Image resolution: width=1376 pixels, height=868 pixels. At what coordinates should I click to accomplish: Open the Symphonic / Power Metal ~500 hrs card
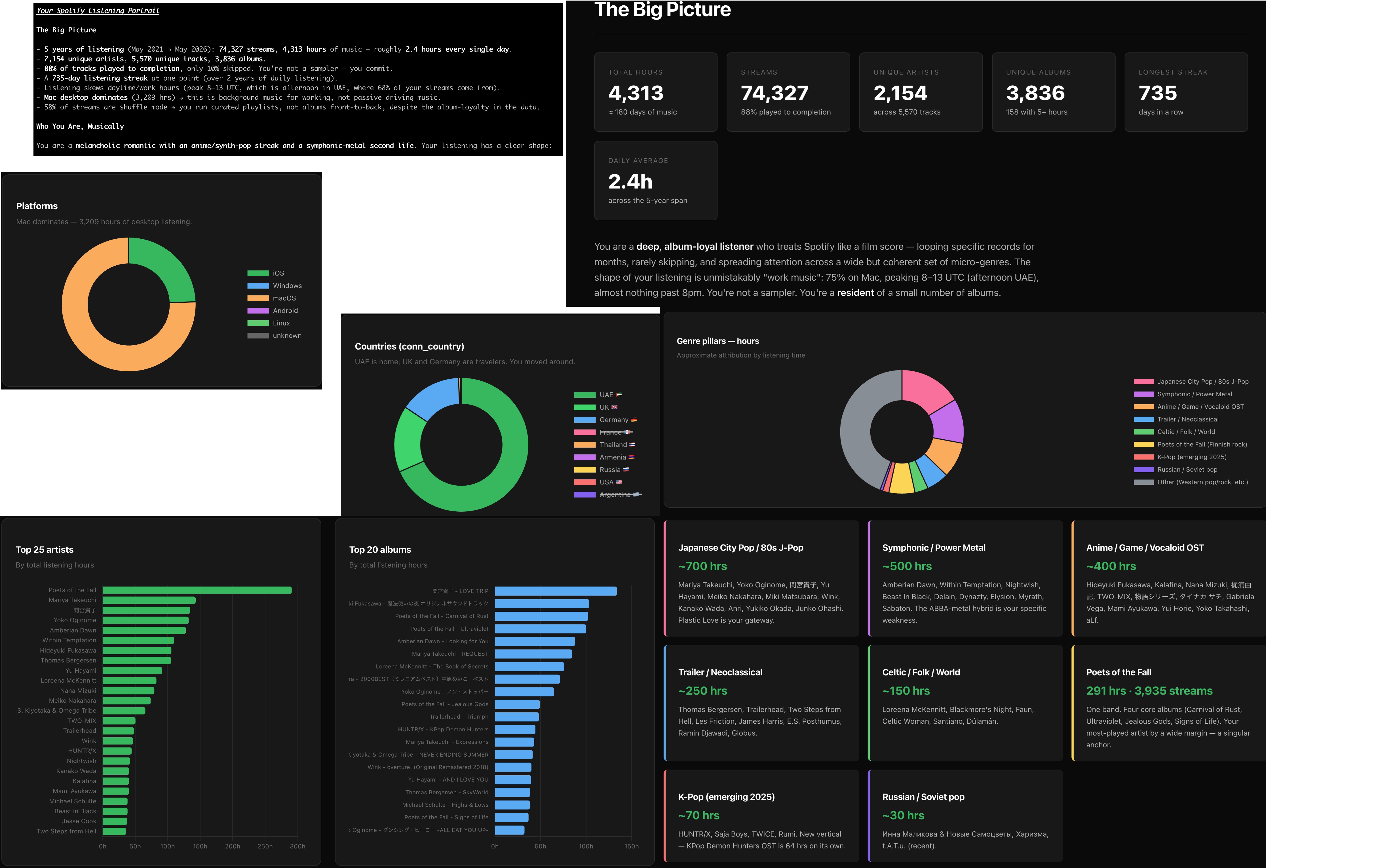tap(965, 578)
